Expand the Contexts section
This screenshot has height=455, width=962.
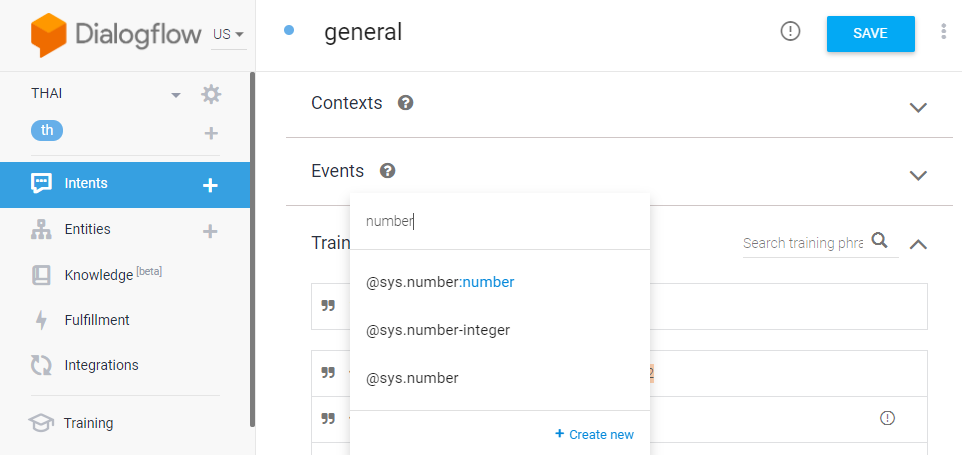coord(918,107)
